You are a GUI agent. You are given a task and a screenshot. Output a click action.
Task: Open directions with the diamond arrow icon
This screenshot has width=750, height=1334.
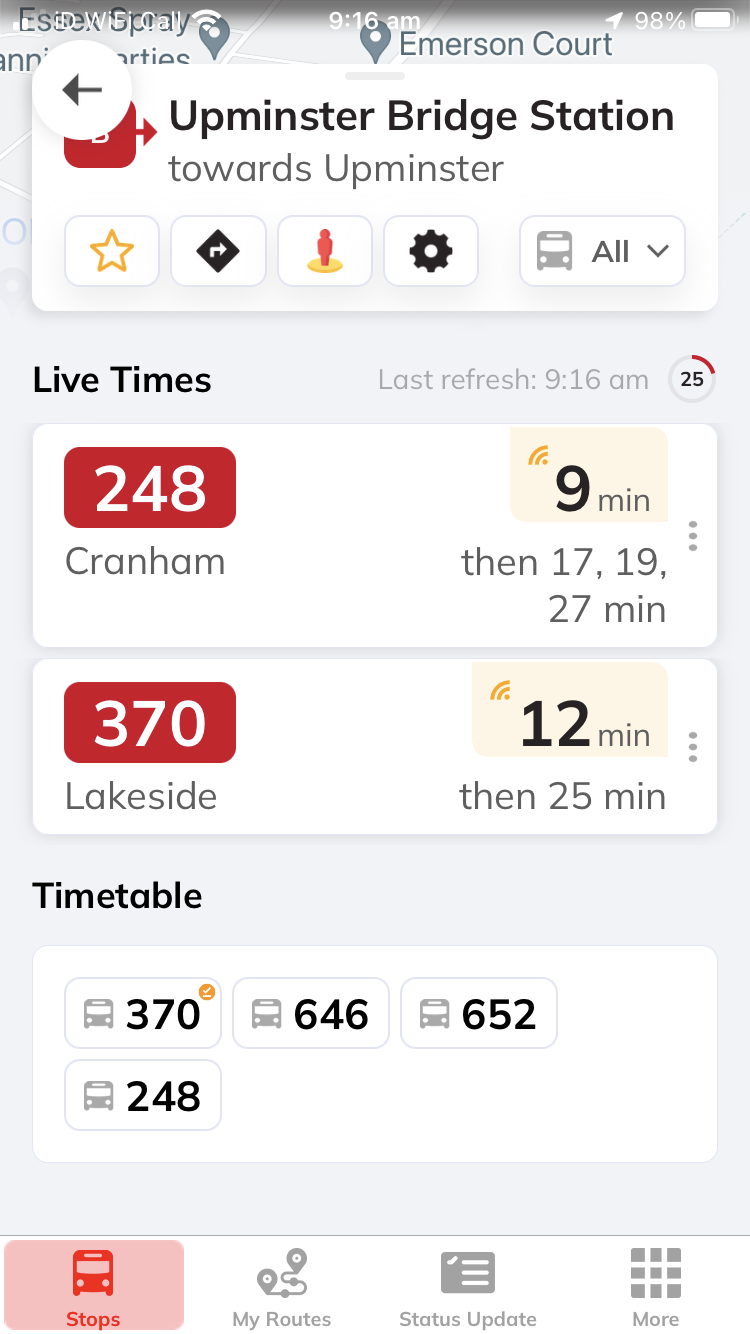[x=218, y=251]
